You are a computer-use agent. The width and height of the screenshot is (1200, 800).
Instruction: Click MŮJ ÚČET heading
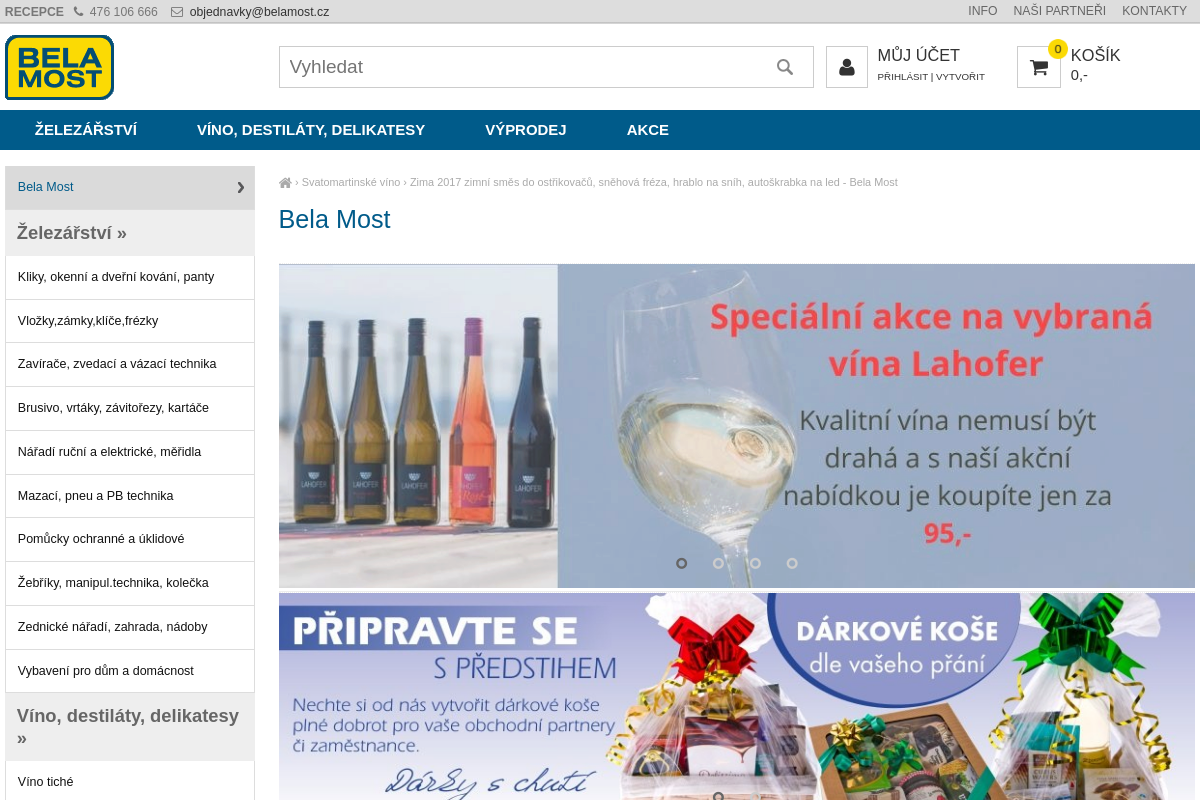(918, 56)
